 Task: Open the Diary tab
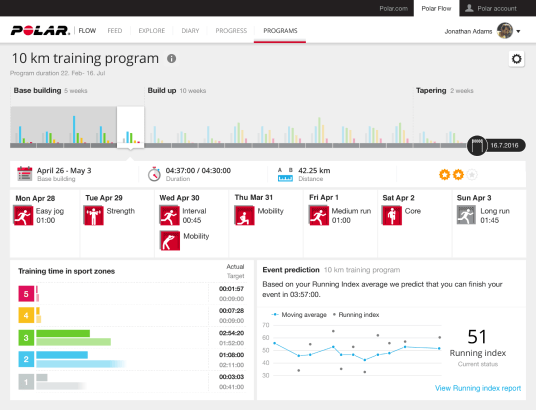tap(190, 31)
